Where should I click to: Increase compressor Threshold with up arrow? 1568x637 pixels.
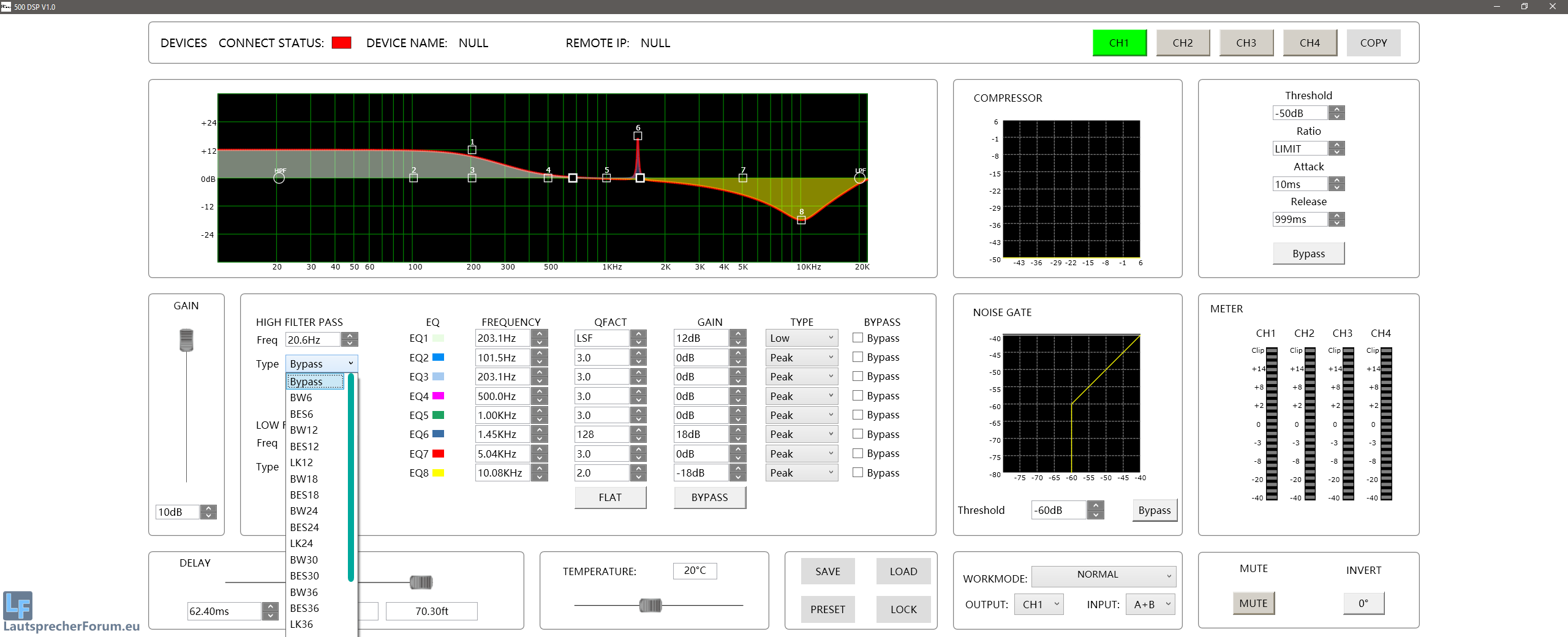tap(1338, 110)
